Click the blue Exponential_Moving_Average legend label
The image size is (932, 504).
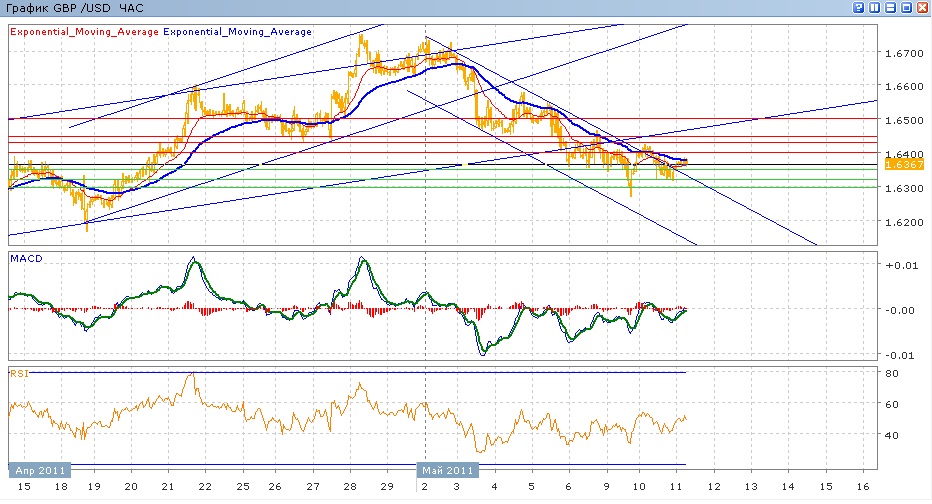(238, 32)
